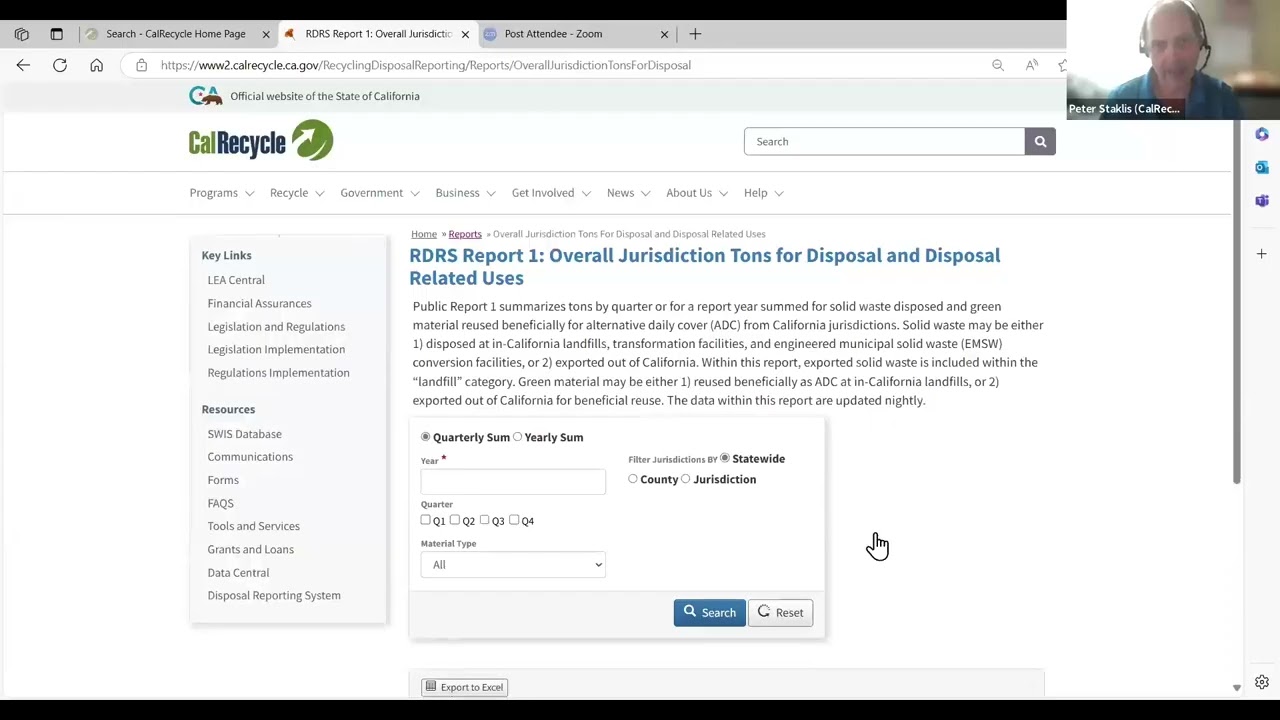Check the Q2 quarter checkbox
The height and width of the screenshot is (720, 1280).
pyautogui.click(x=455, y=520)
